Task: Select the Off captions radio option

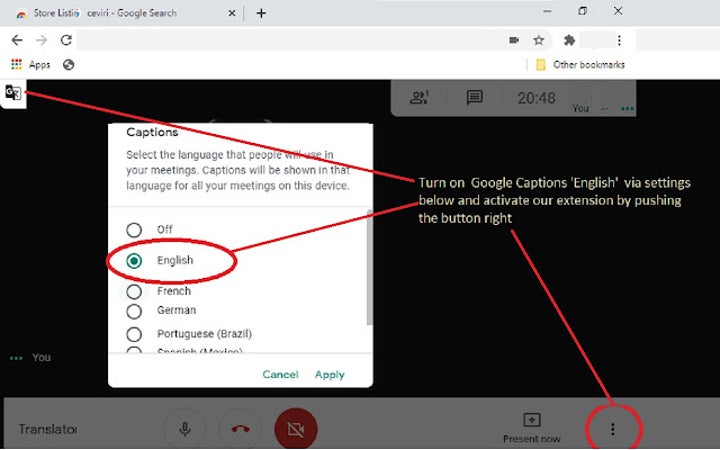Action: pos(134,230)
